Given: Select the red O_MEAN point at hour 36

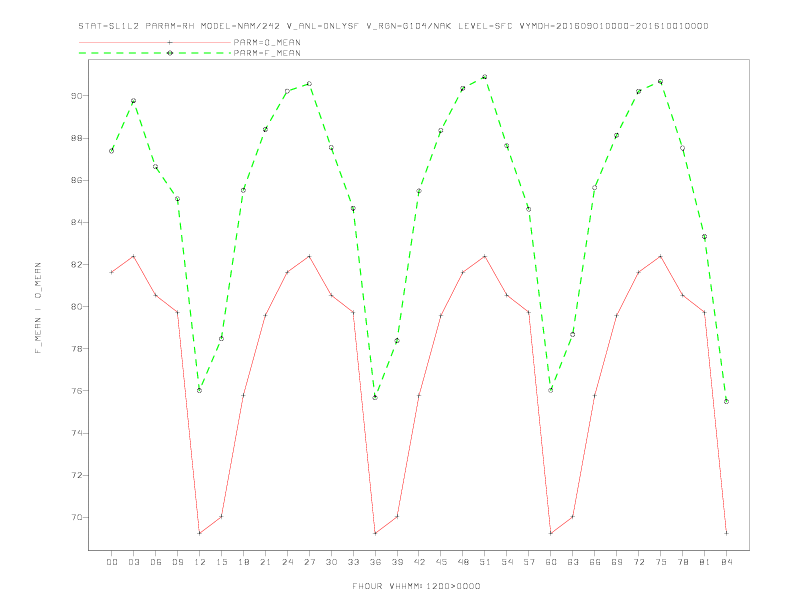Looking at the screenshot, I should click(375, 533).
